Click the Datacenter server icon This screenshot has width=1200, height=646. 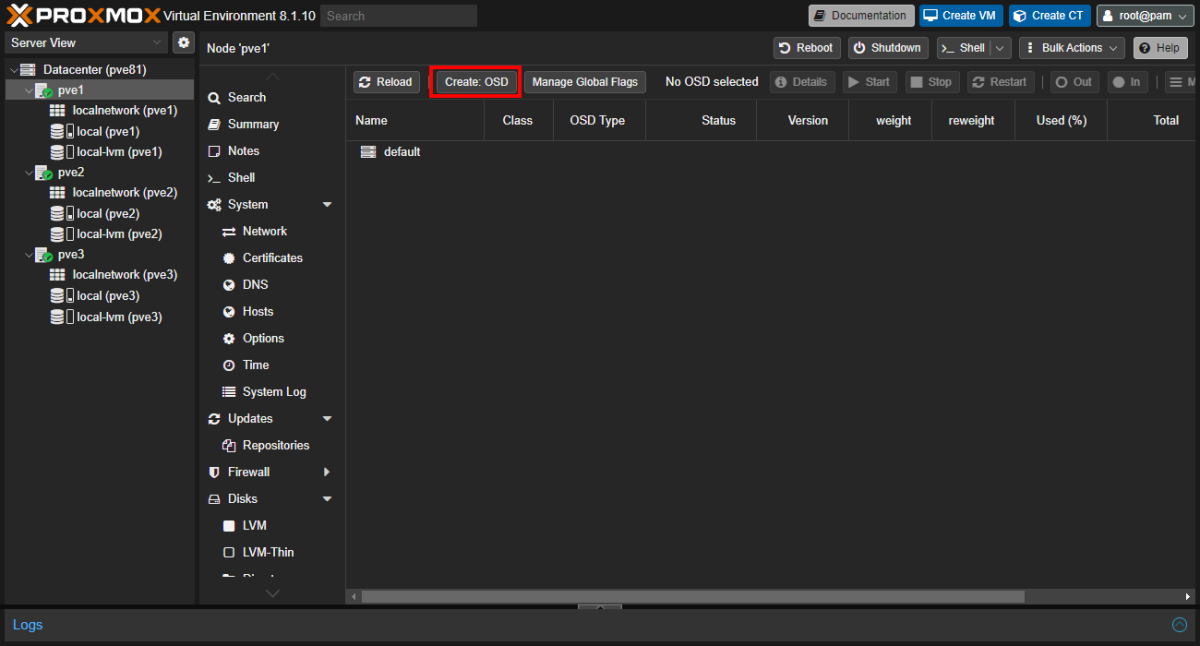tap(28, 70)
